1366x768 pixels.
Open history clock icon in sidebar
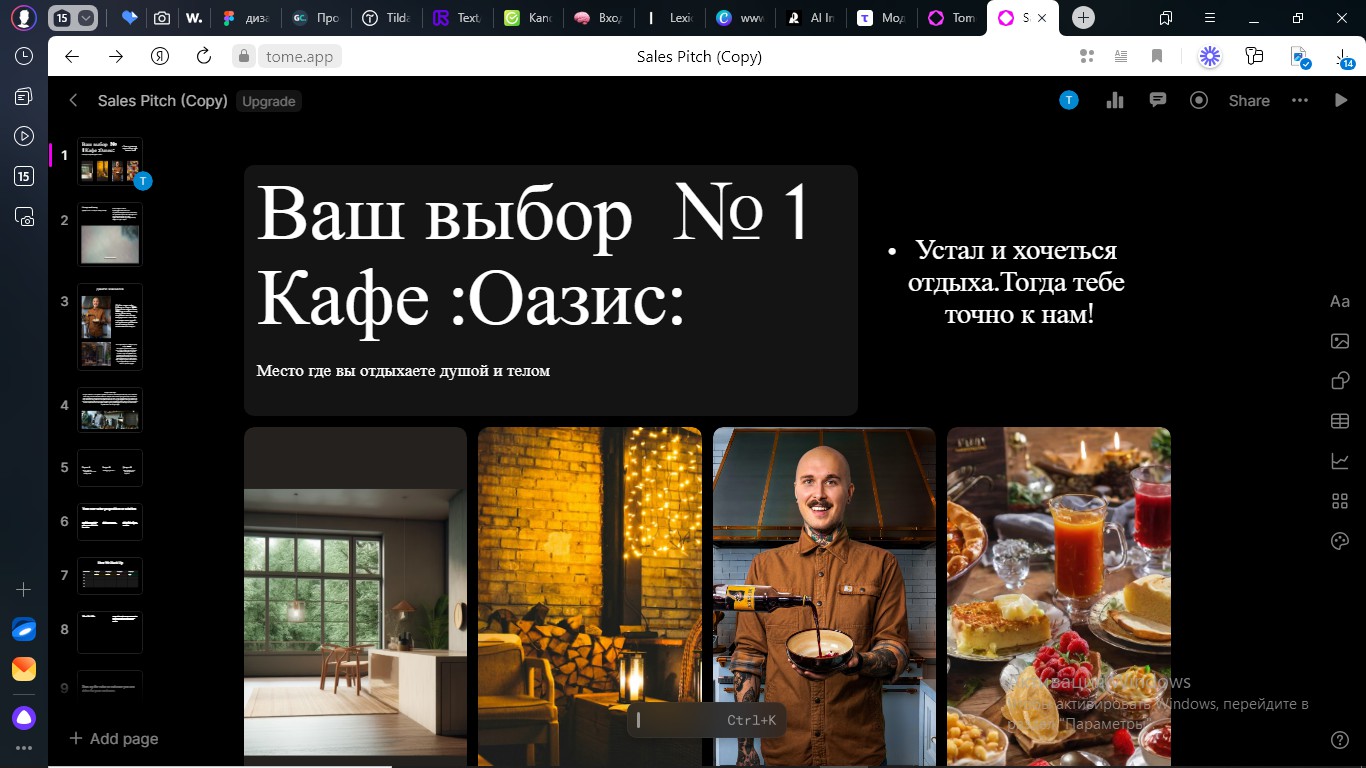coord(24,56)
